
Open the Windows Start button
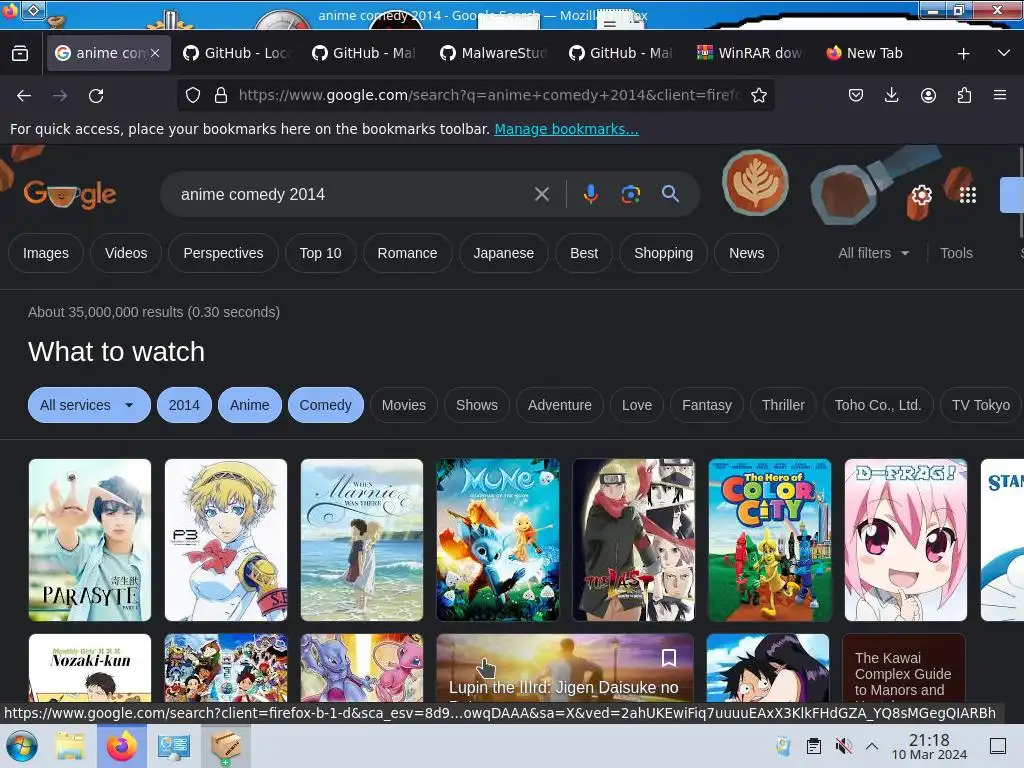22,746
